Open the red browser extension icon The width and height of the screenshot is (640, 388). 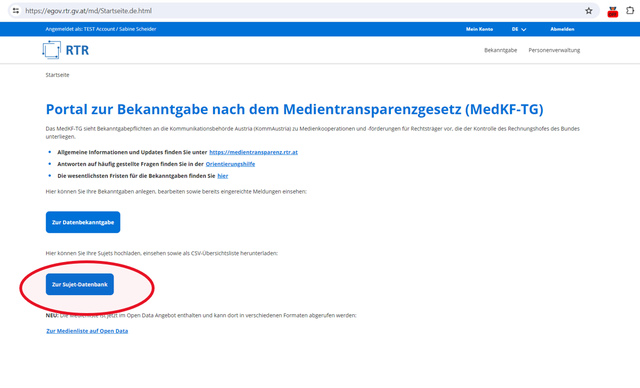coord(612,11)
